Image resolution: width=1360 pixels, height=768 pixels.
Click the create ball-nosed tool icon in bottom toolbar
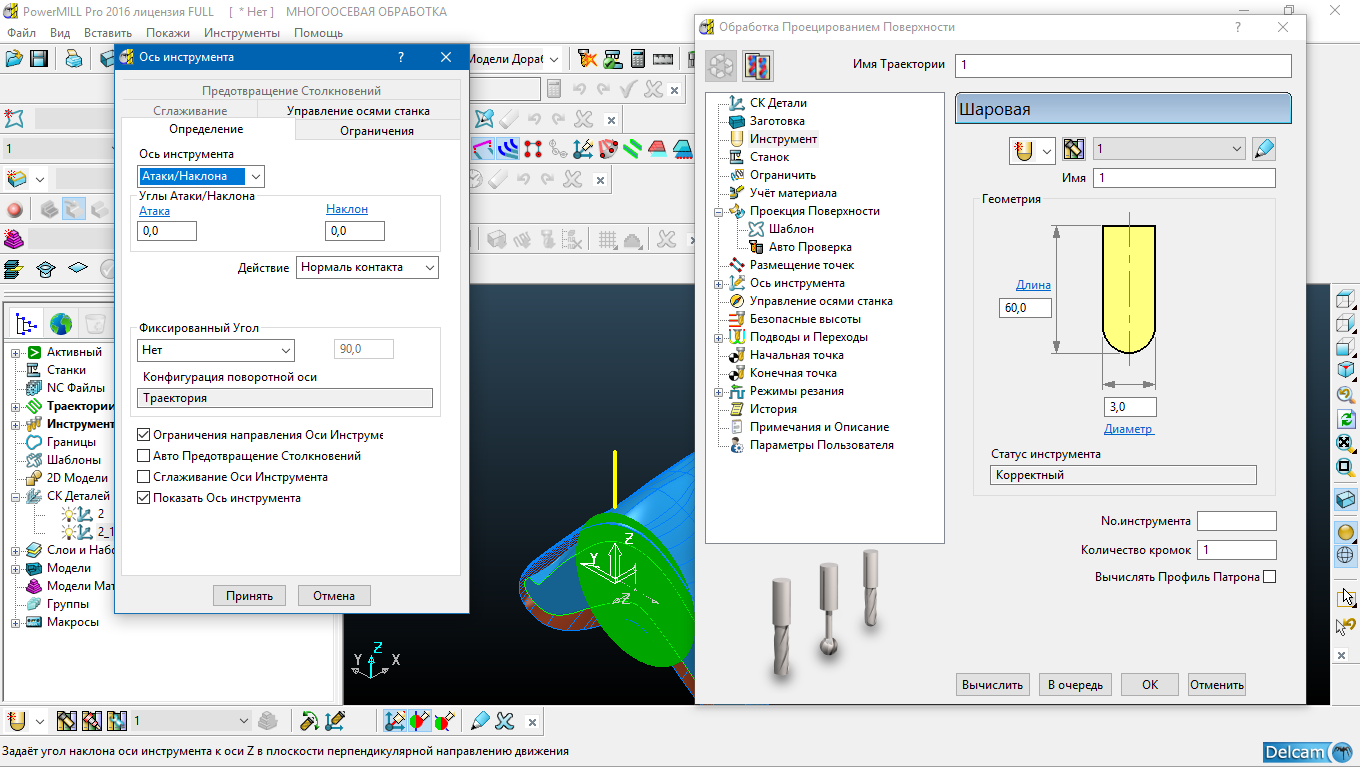pos(16,720)
